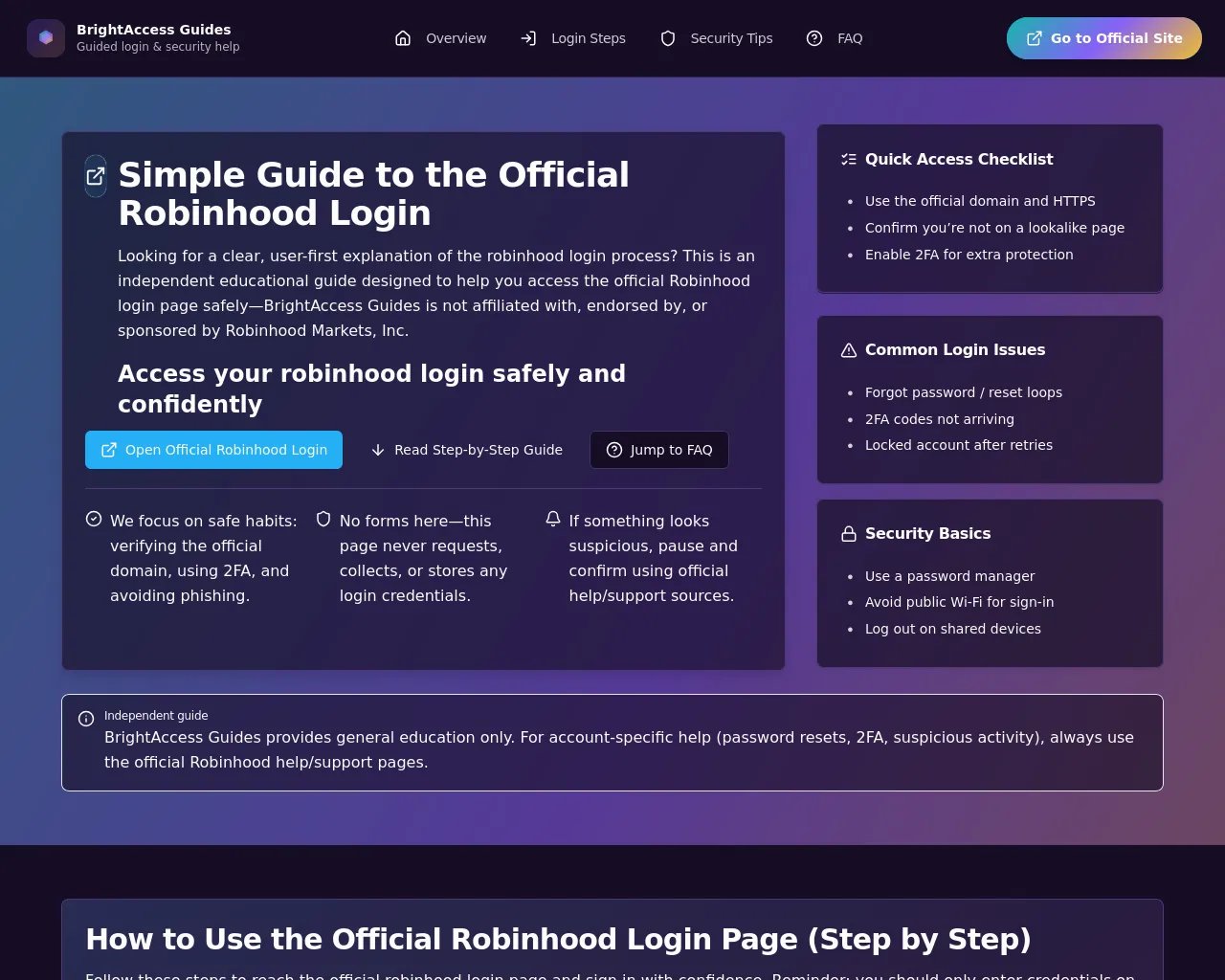Image resolution: width=1225 pixels, height=980 pixels.
Task: Click the shield icon beside No forms here text
Action: (323, 519)
